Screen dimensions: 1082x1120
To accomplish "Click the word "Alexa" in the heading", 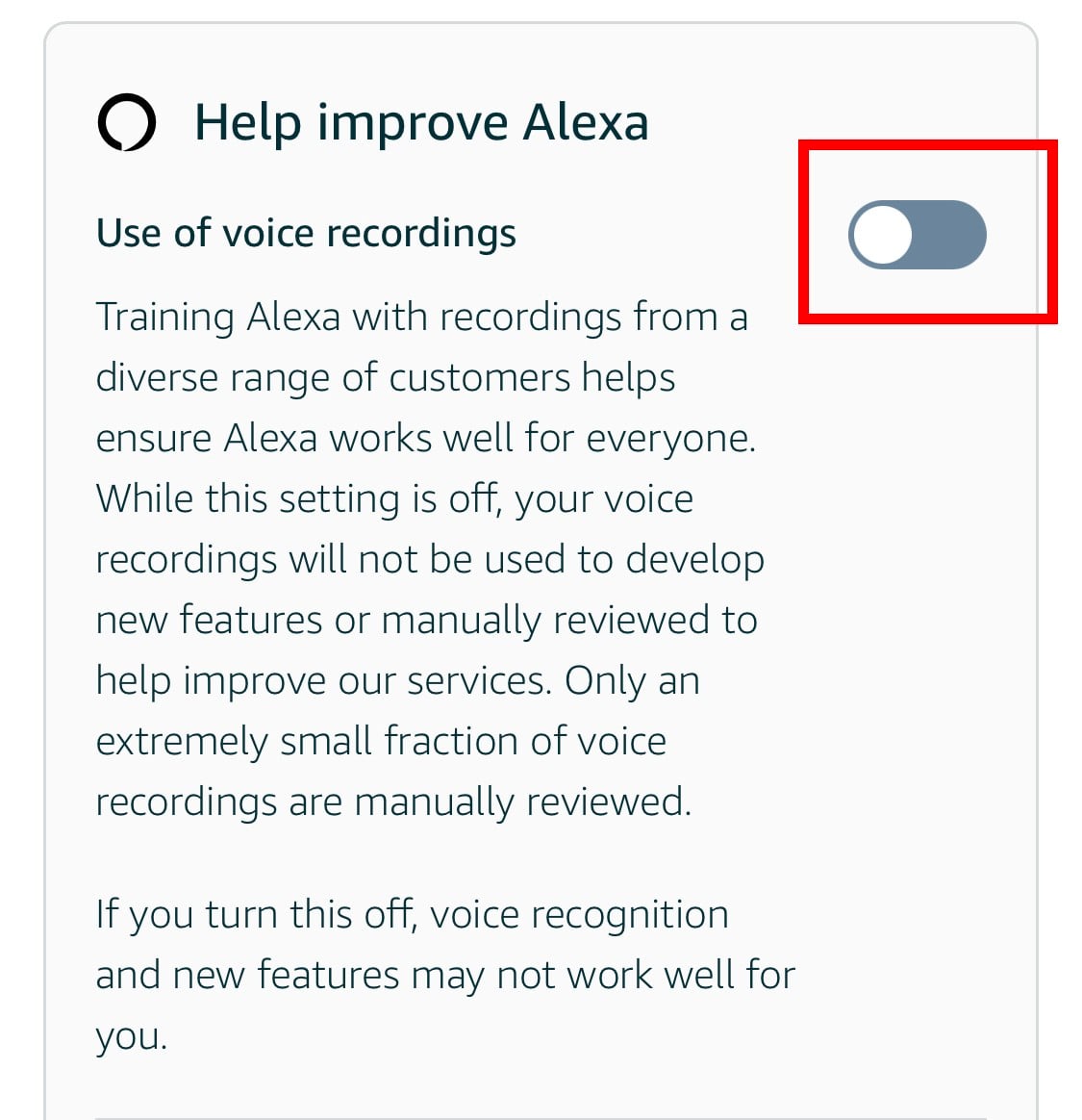I will click(586, 123).
